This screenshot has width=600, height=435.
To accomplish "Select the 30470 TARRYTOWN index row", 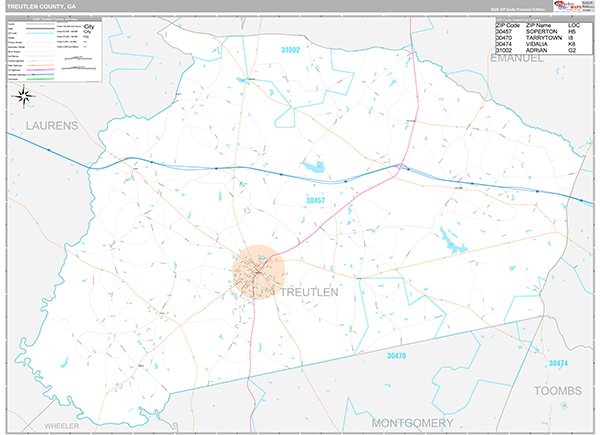I will point(536,39).
